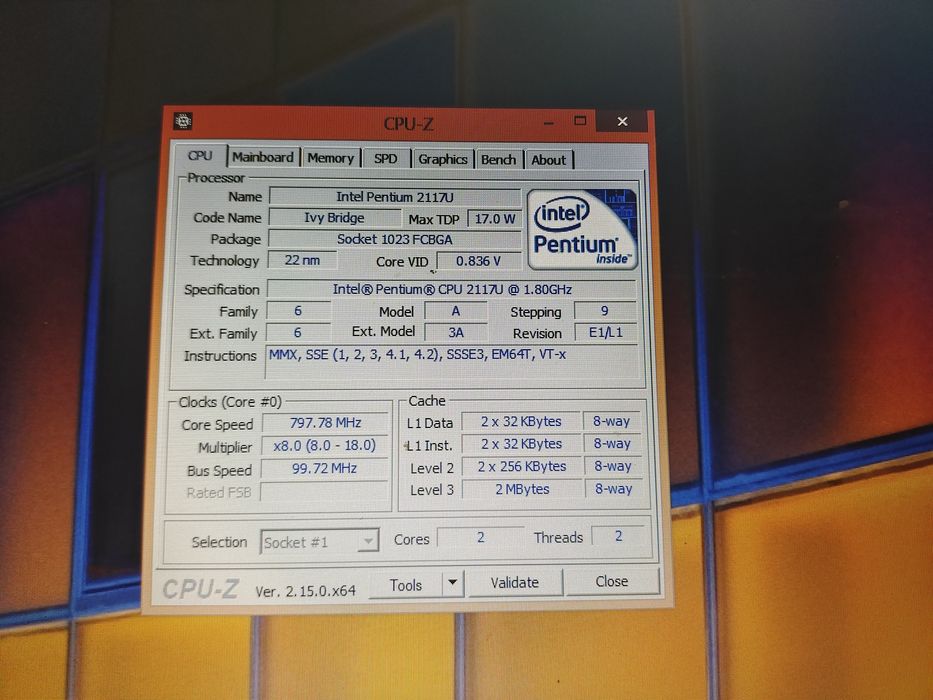Click the L1 Inst. value 2 x 32 KBytes
The image size is (933, 700).
point(521,444)
